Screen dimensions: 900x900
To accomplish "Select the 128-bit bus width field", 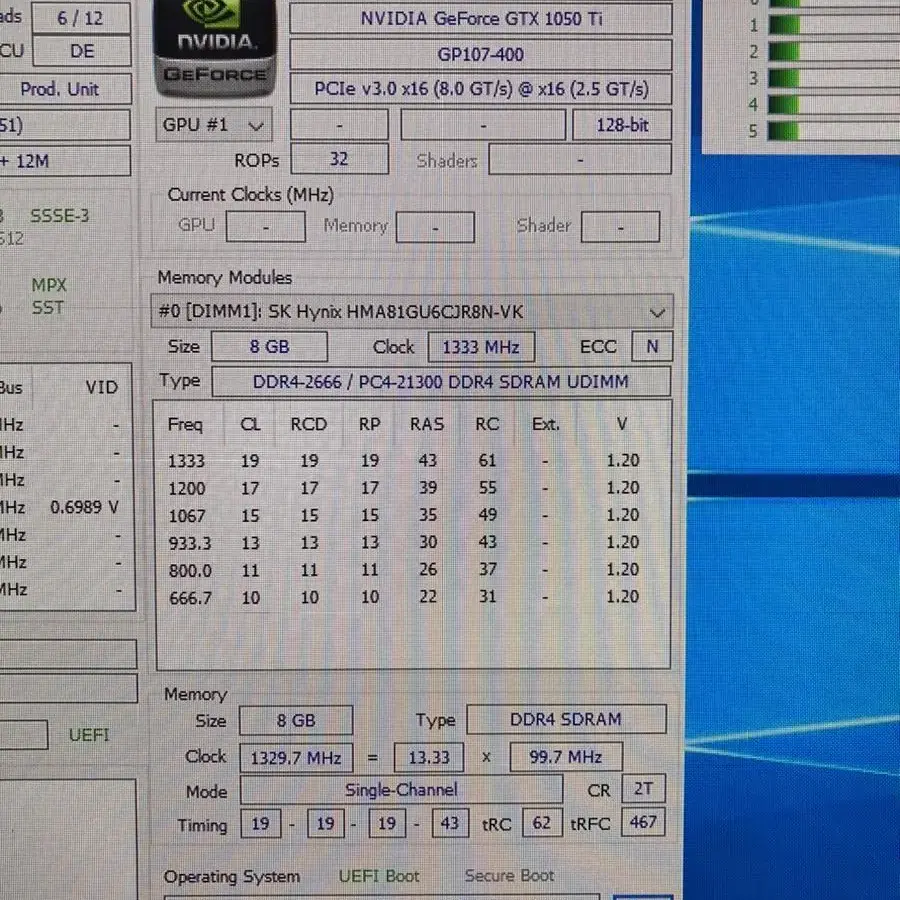I will [622, 125].
